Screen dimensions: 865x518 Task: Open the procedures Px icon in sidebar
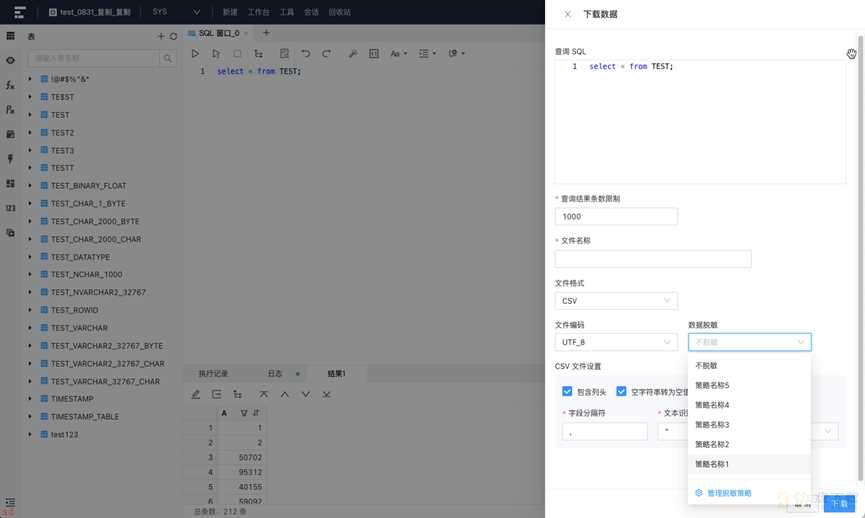click(10, 110)
